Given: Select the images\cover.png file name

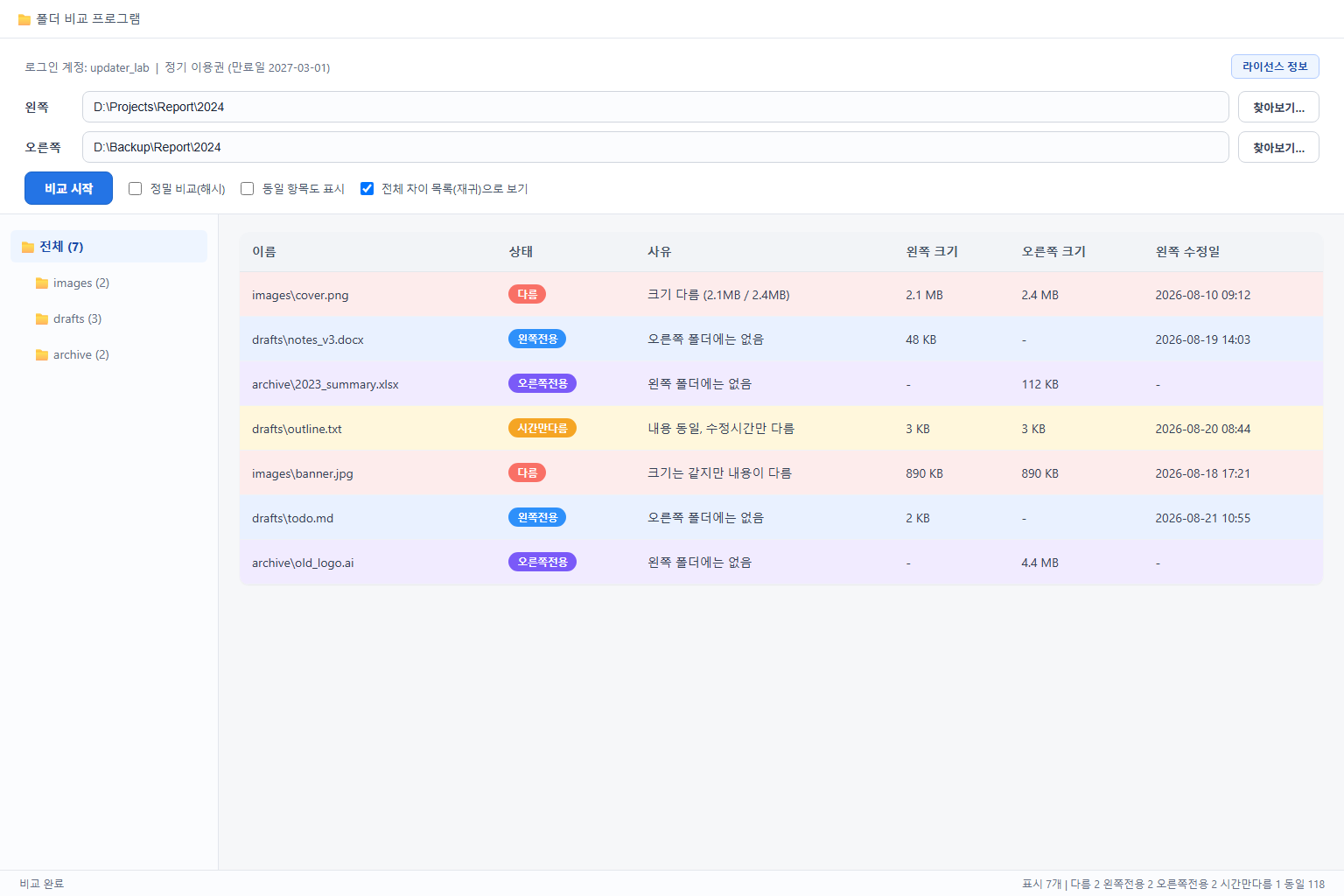Looking at the screenshot, I should (x=300, y=295).
